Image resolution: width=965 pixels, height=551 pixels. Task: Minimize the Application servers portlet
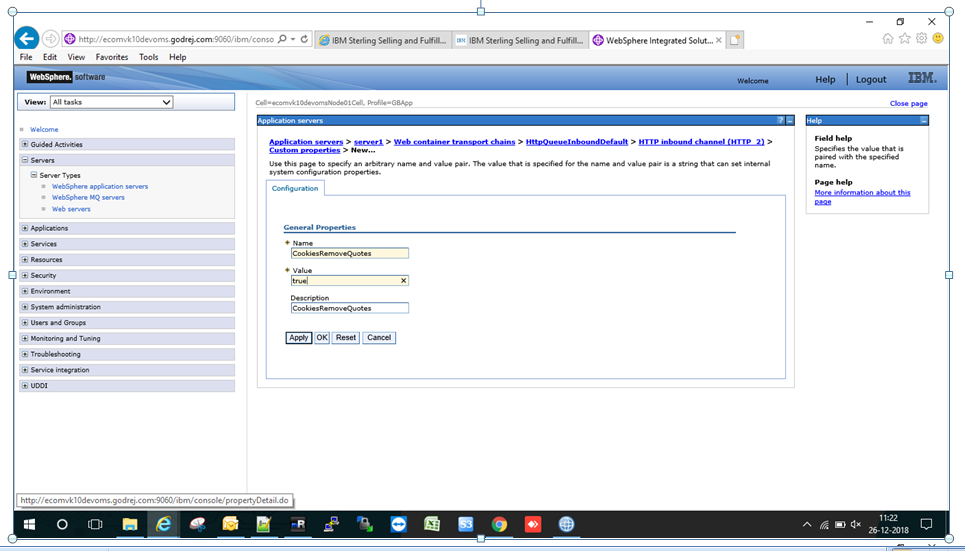(790, 121)
